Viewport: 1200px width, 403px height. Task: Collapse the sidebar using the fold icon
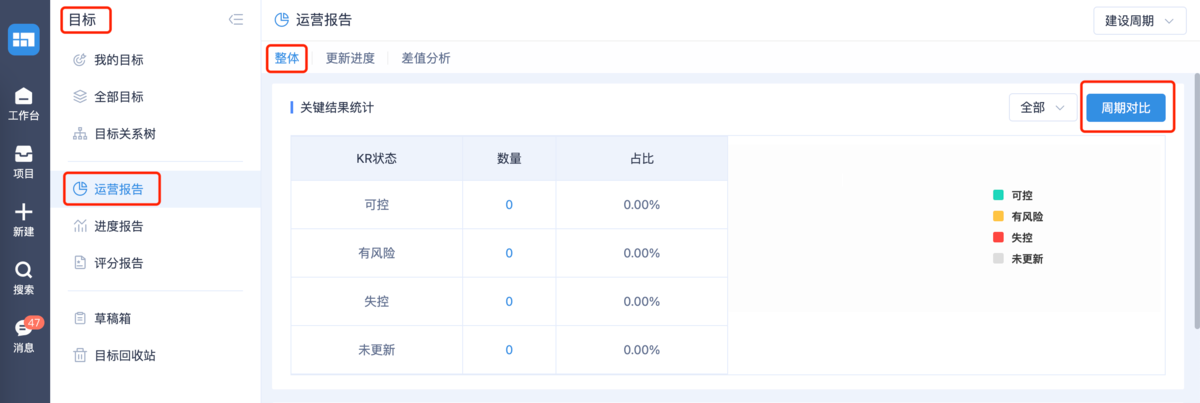[236, 19]
